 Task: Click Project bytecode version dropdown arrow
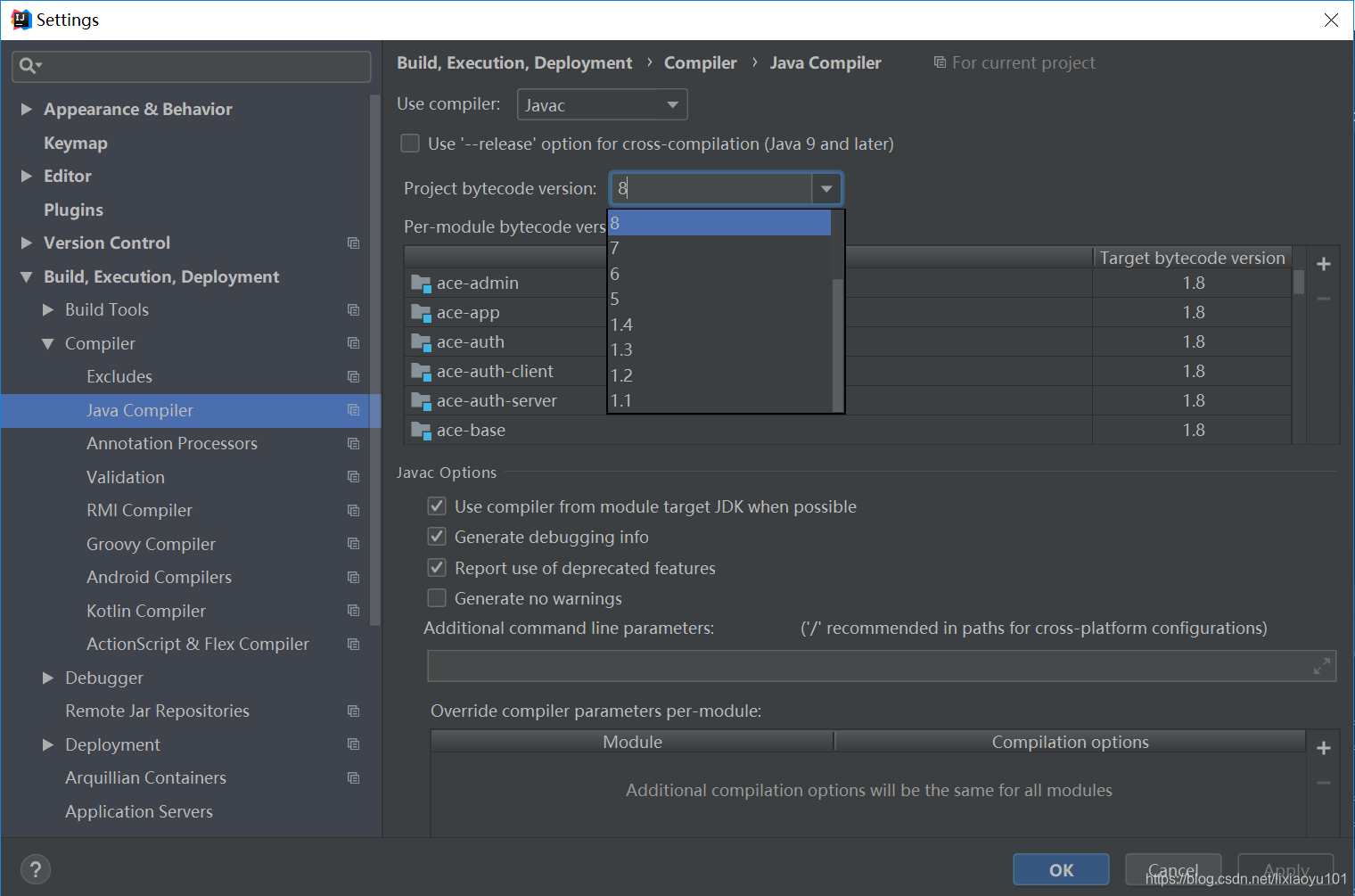[826, 189]
